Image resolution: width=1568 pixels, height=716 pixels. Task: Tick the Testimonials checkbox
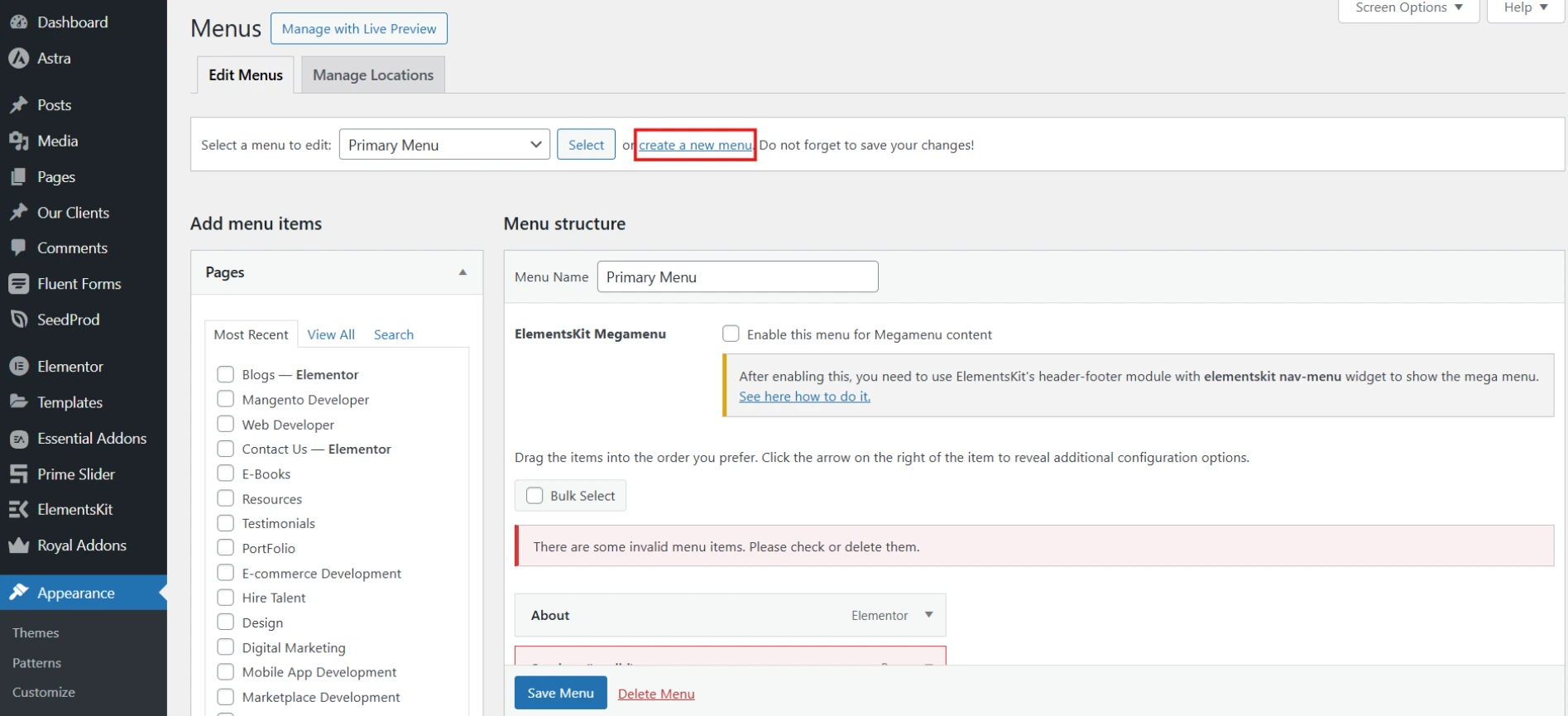click(225, 523)
